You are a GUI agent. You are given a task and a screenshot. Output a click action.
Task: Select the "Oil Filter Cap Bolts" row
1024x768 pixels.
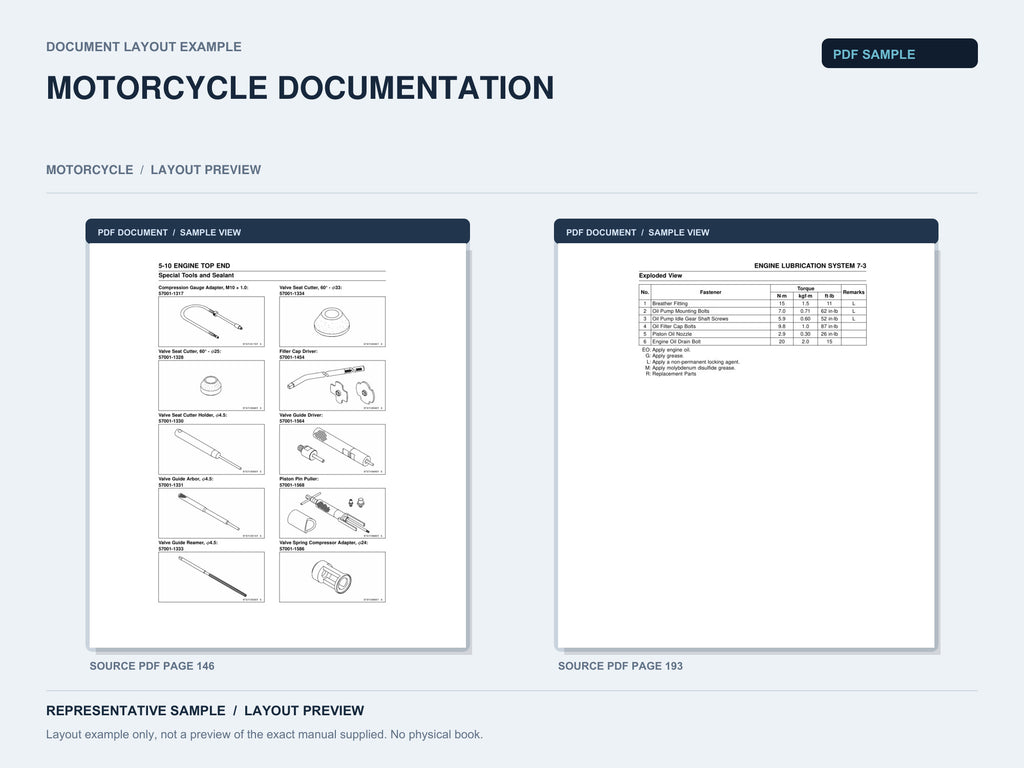[752, 327]
